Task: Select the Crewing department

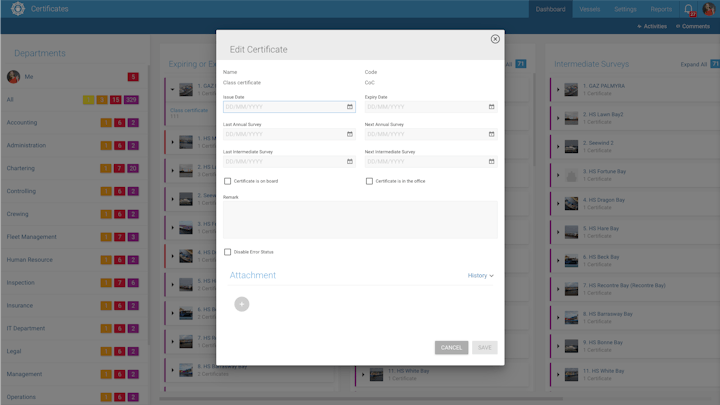Action: tap(17, 214)
